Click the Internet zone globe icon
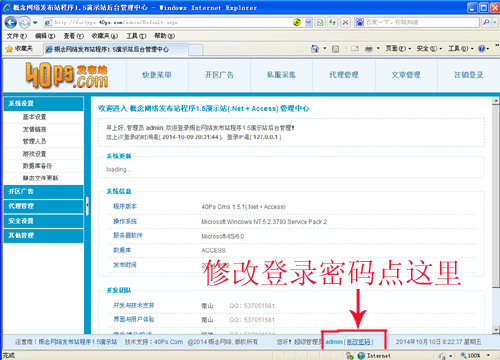Screen dimensions: 500x360 [x=361, y=356]
